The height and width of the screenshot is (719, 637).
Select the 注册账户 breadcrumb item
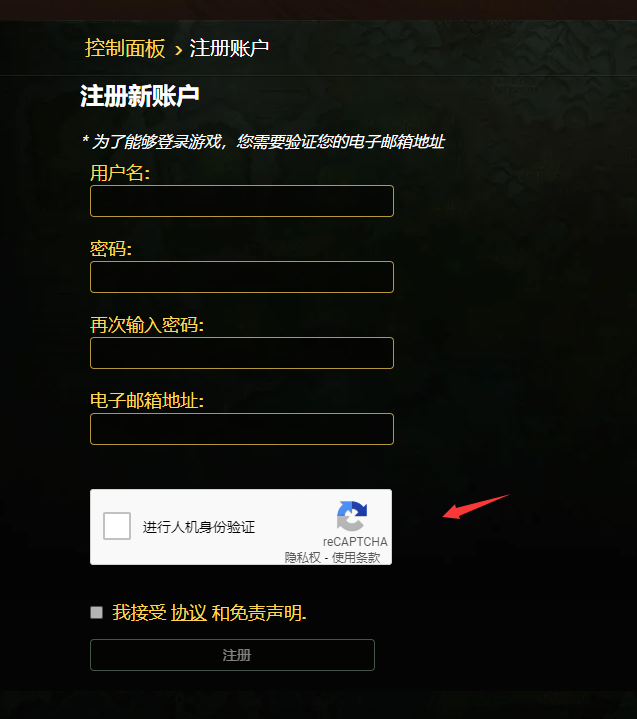coord(229,48)
